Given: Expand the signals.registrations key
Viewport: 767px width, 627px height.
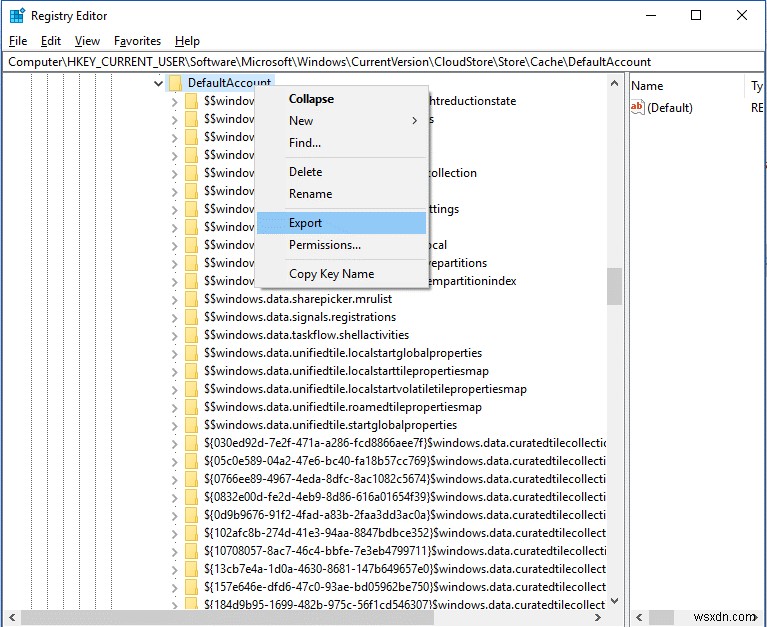Looking at the screenshot, I should coord(175,317).
